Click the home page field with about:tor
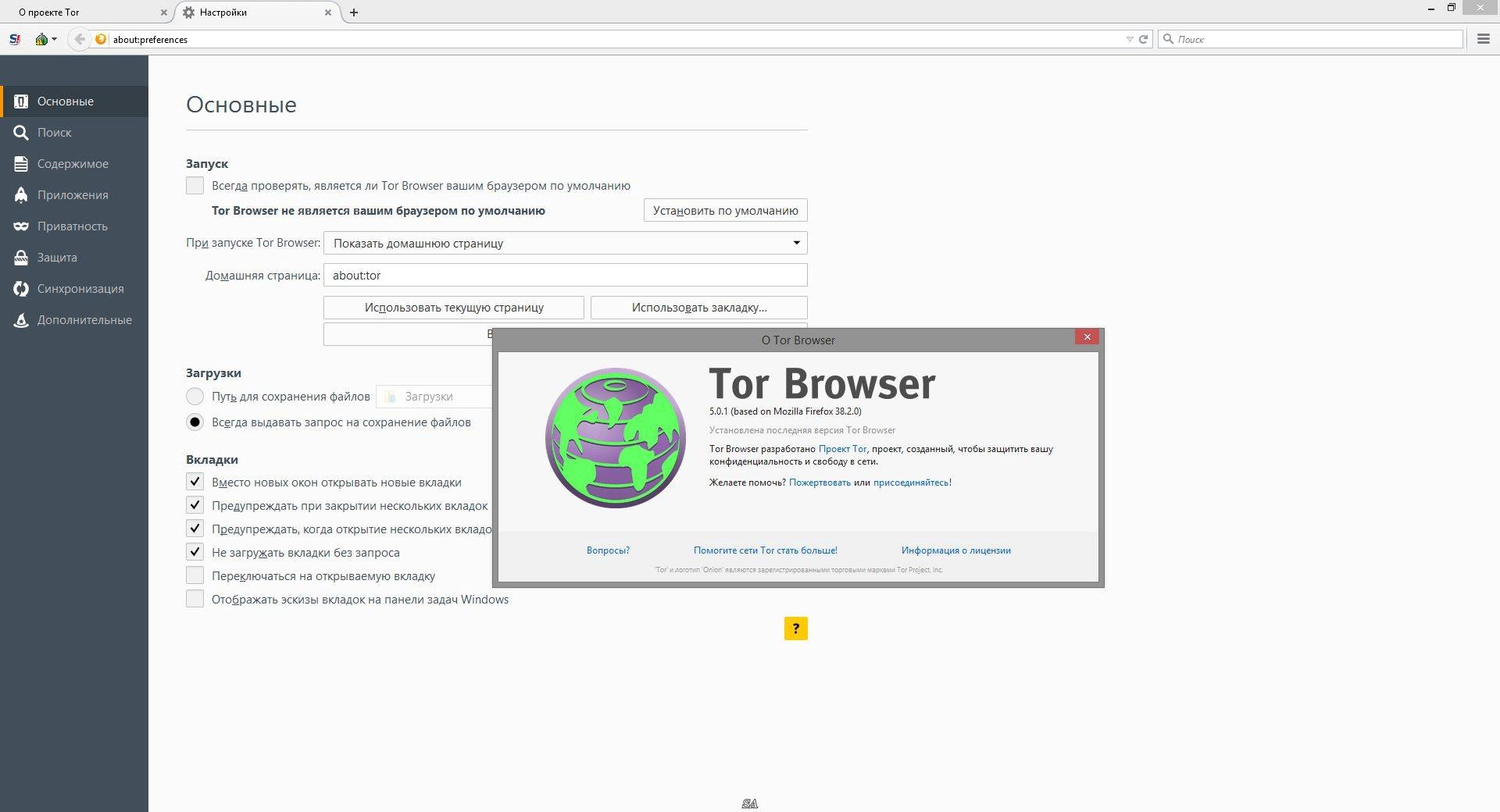 565,275
